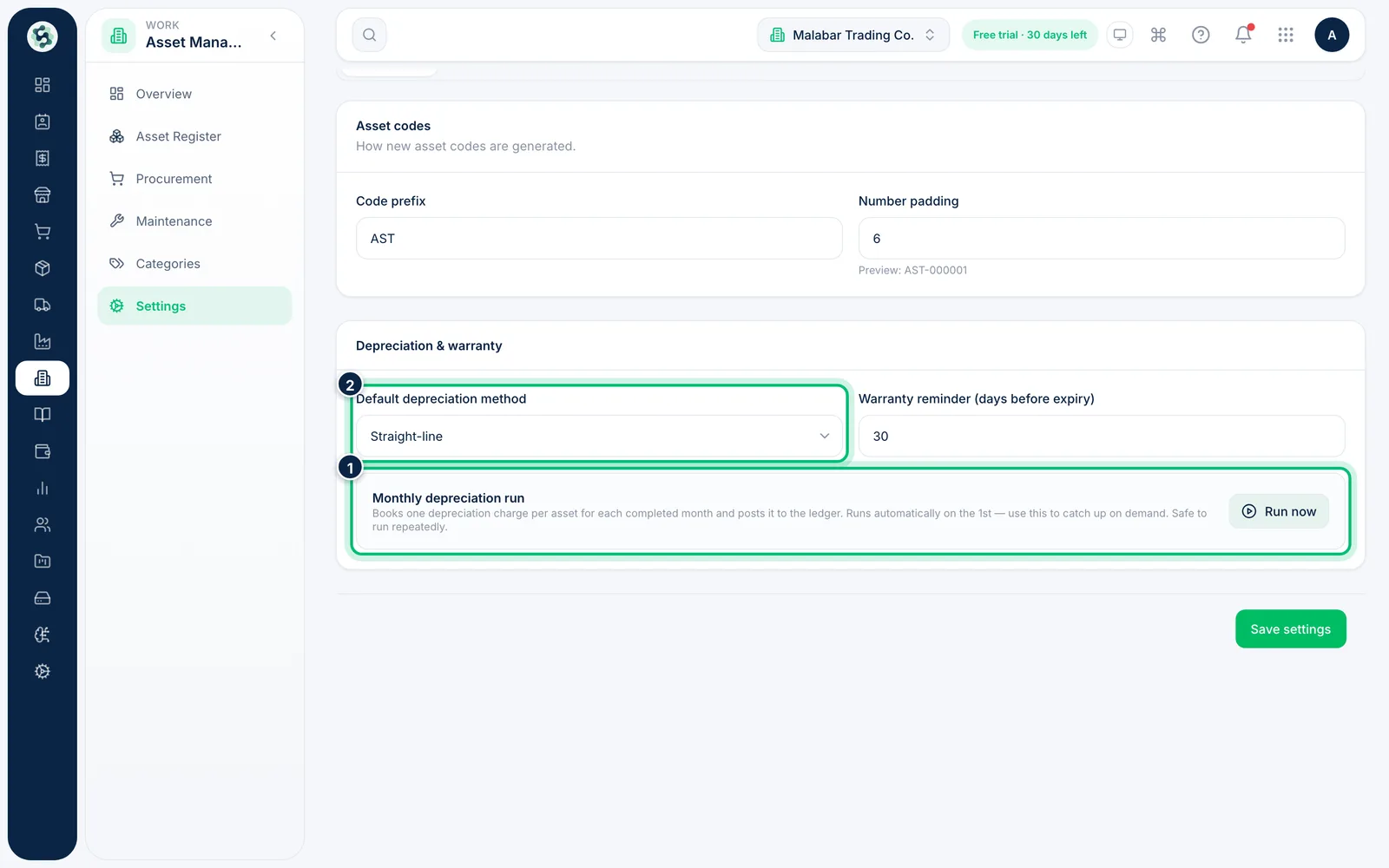The image size is (1389, 868).
Task: Click the Warranty reminder days input
Action: 1102,437
